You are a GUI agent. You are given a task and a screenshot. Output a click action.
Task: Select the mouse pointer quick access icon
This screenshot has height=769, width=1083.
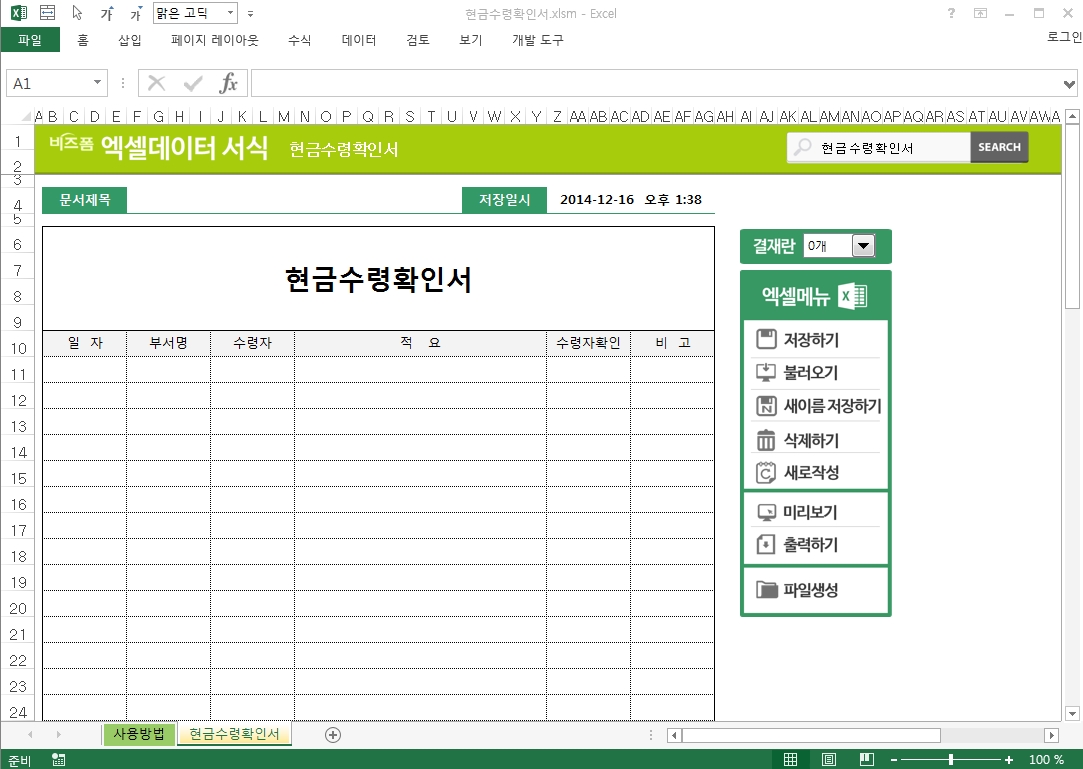click(x=77, y=12)
